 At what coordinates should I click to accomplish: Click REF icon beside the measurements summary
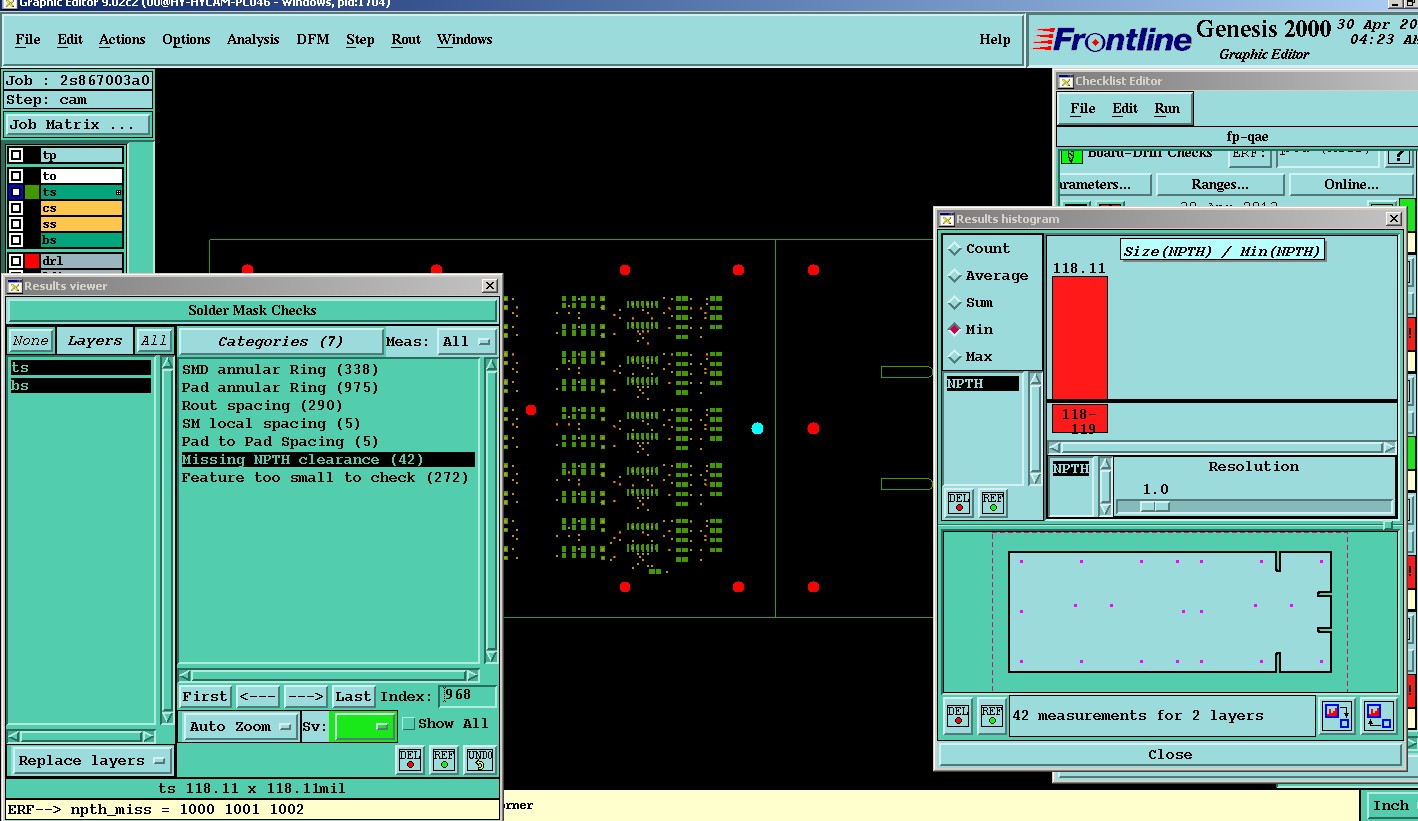coord(992,716)
